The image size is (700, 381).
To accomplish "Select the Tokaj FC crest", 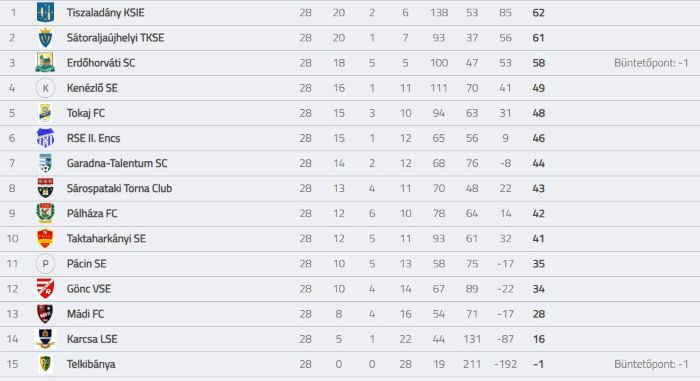I will tap(45, 113).
